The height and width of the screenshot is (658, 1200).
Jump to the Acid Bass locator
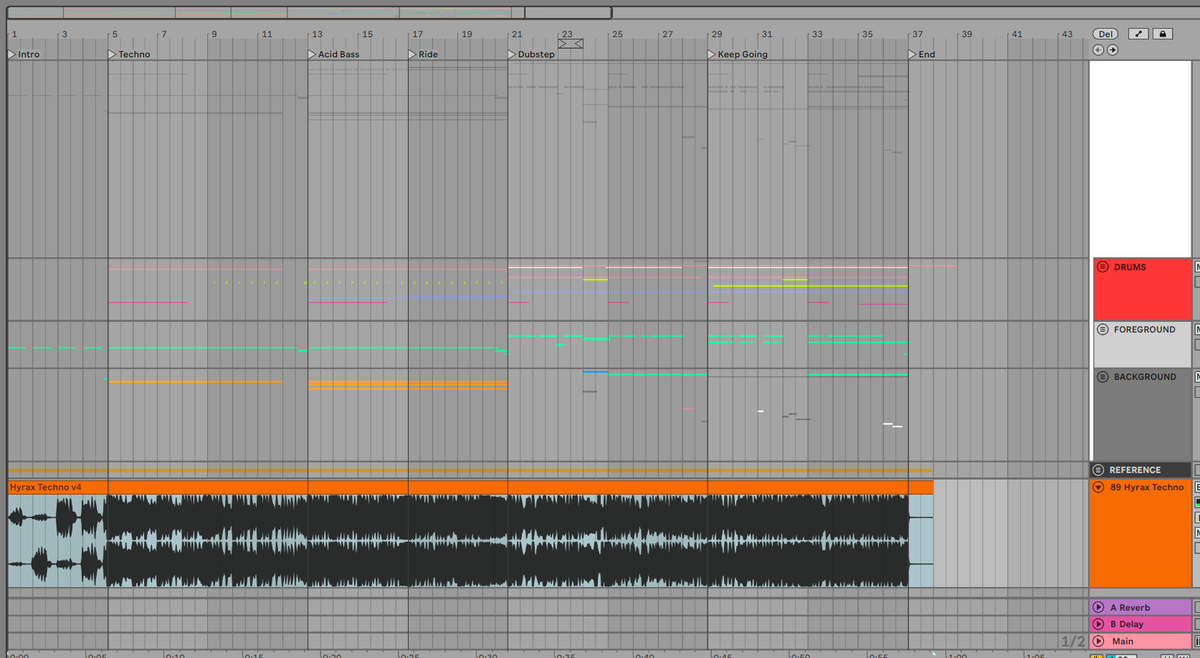[334, 54]
